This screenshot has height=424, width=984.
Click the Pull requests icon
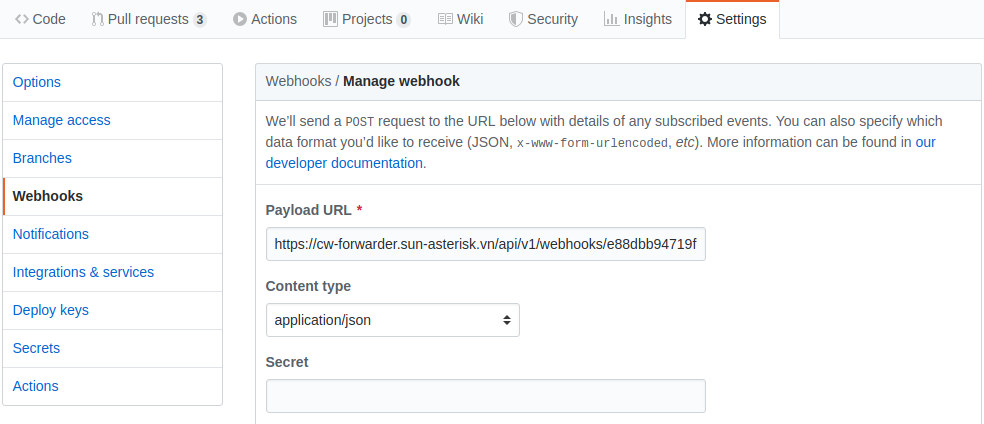[x=97, y=19]
